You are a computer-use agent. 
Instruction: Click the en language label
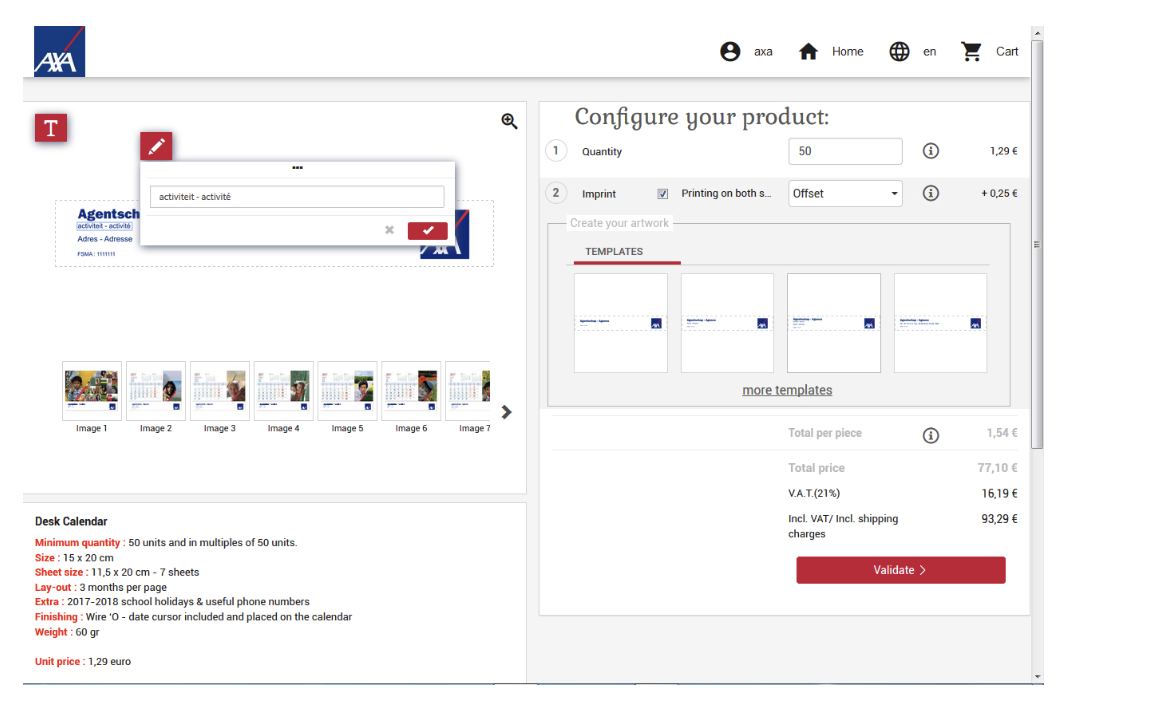click(x=929, y=51)
